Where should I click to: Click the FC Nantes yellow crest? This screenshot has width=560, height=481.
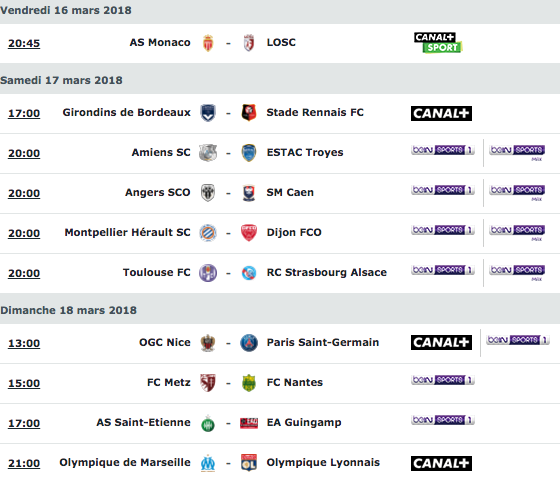click(x=249, y=383)
